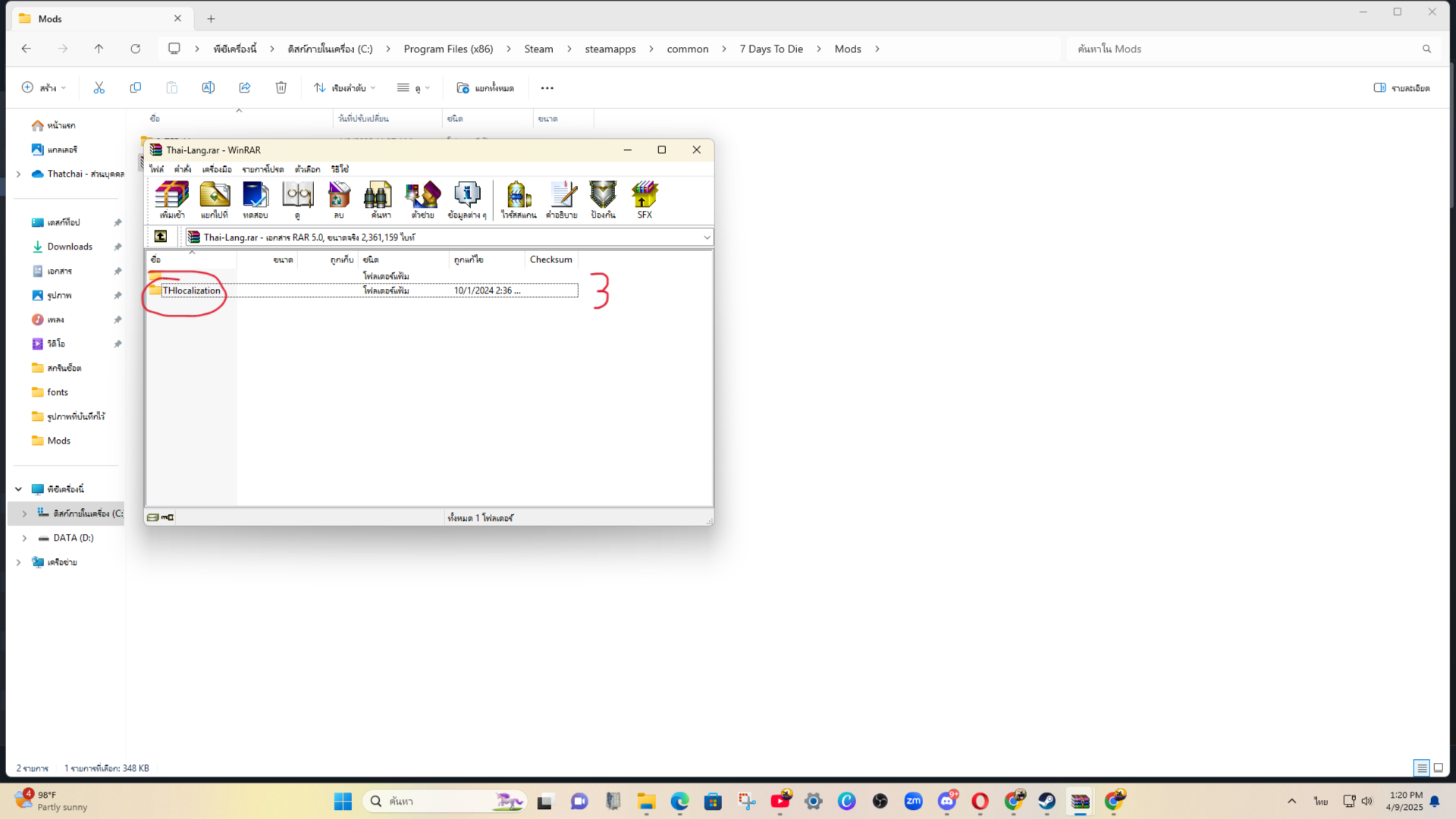The image size is (1456, 819).
Task: Click the View (ดู) book icon in WinRAR
Action: tap(297, 200)
